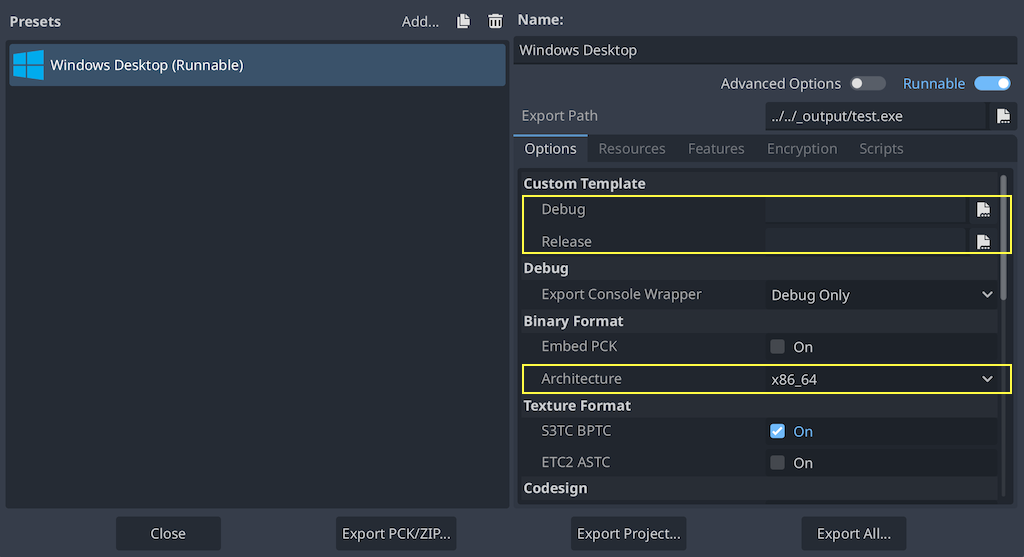Viewport: 1024px width, 557px height.
Task: Switch to the Resources tab
Action: (x=632, y=149)
